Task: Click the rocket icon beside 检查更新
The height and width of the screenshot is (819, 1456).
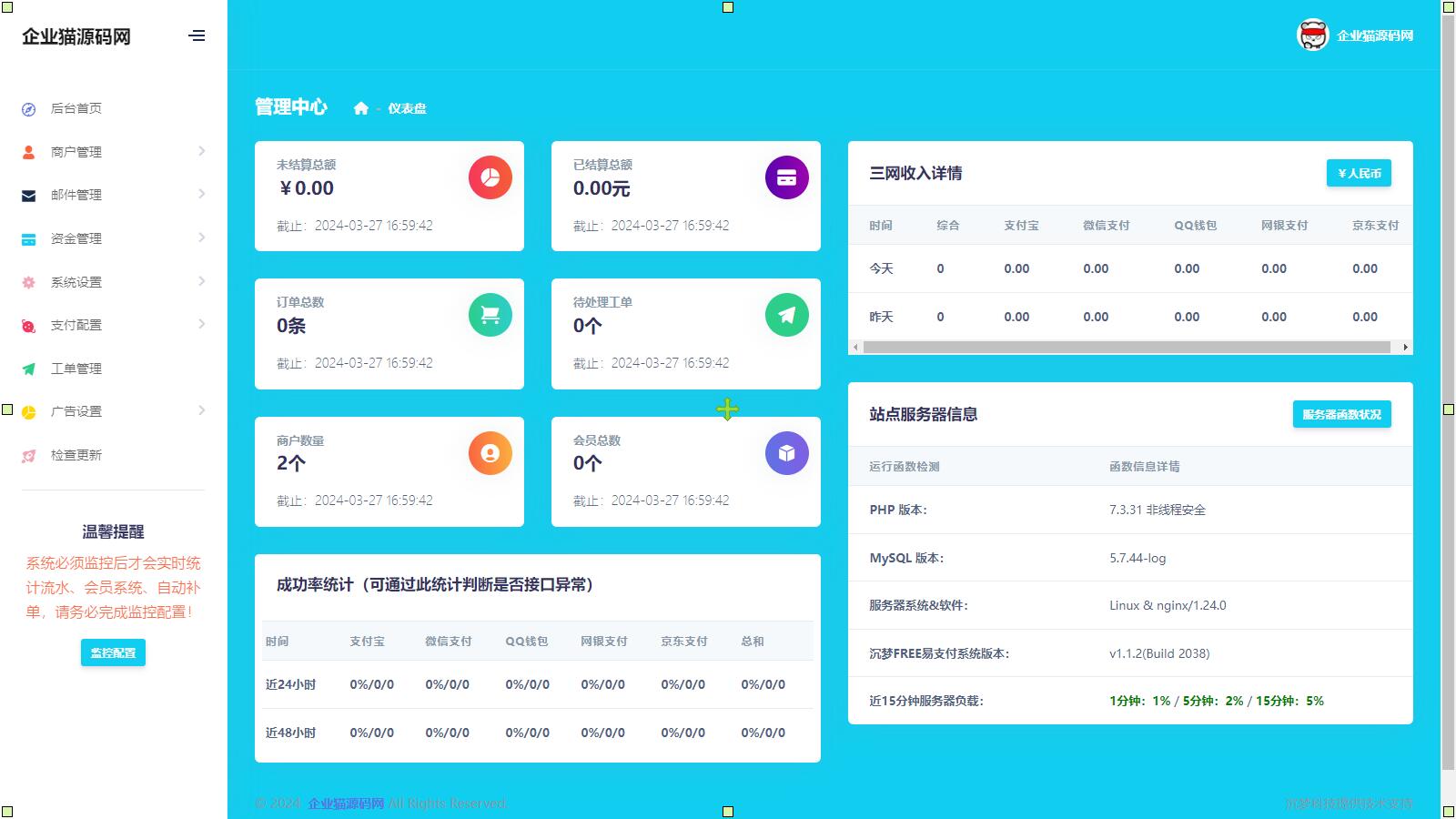Action: point(29,455)
